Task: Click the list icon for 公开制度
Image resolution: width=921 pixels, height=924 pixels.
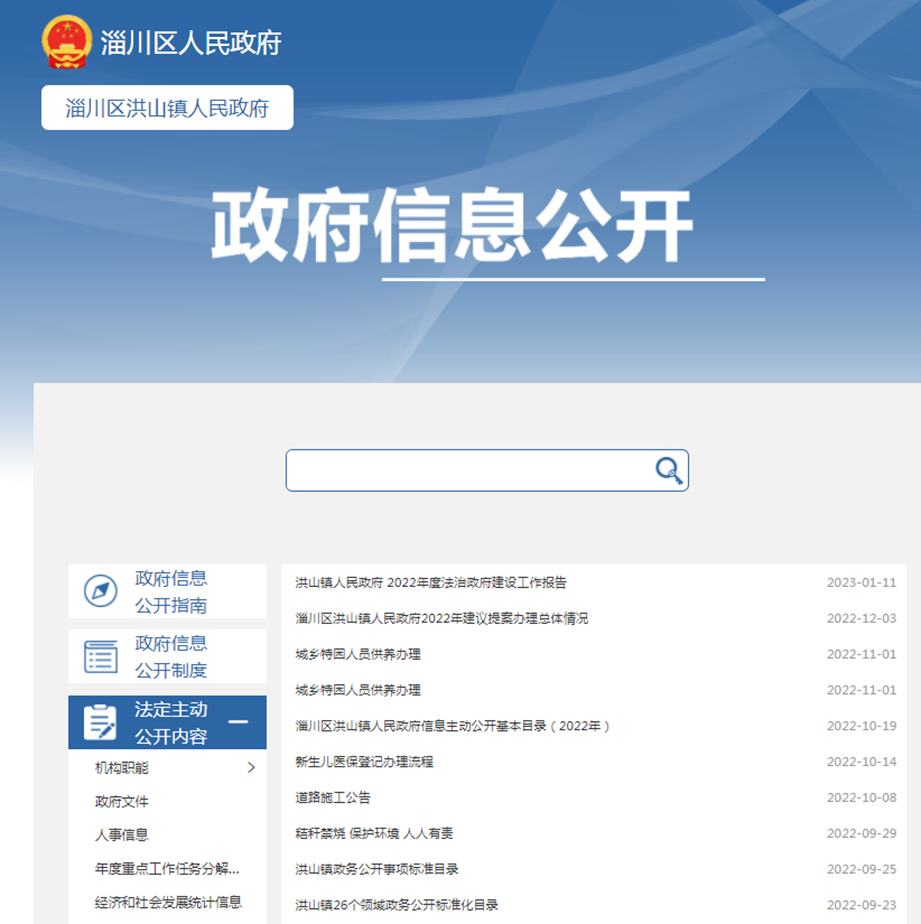Action: pyautogui.click(x=100, y=657)
